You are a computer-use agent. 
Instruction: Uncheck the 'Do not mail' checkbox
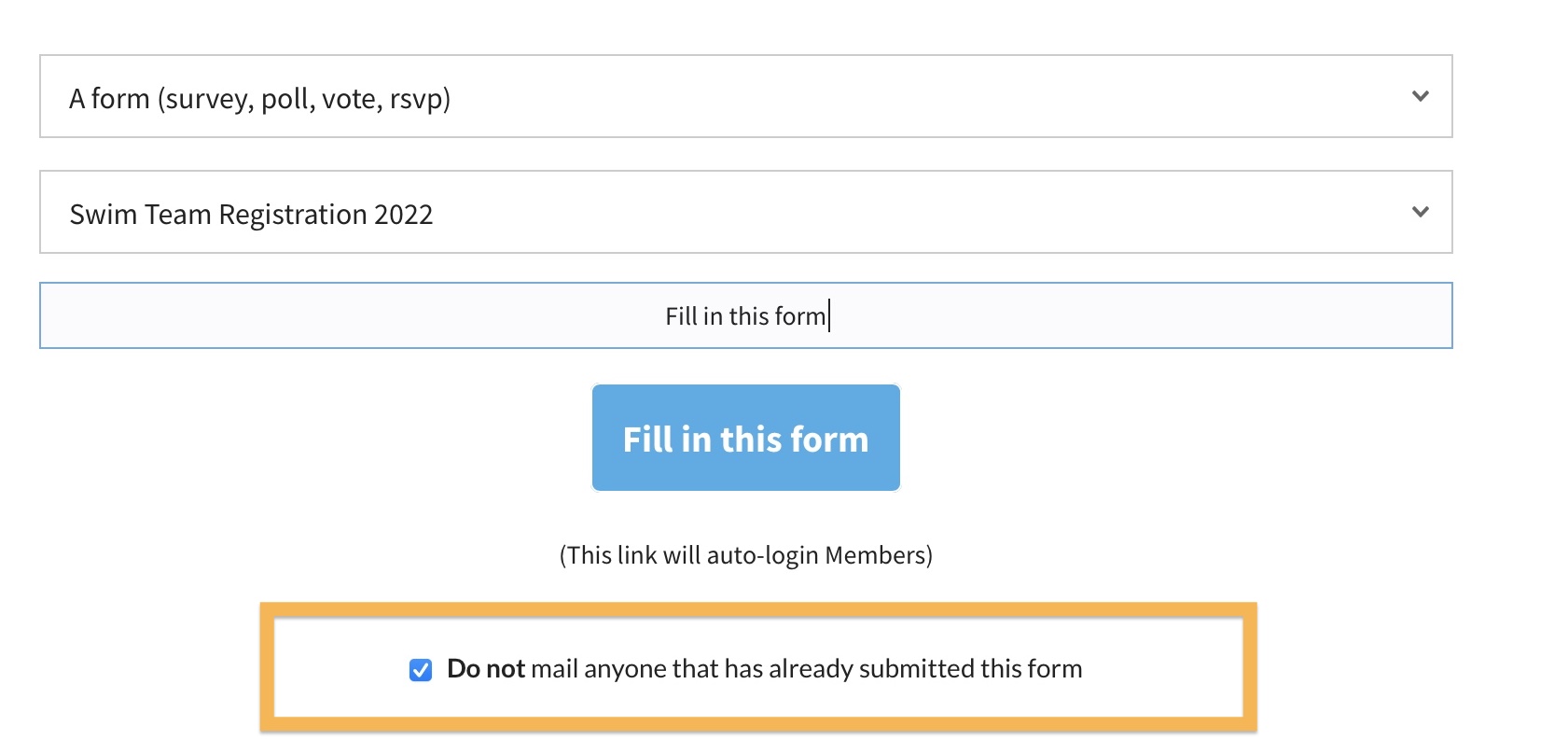click(421, 670)
